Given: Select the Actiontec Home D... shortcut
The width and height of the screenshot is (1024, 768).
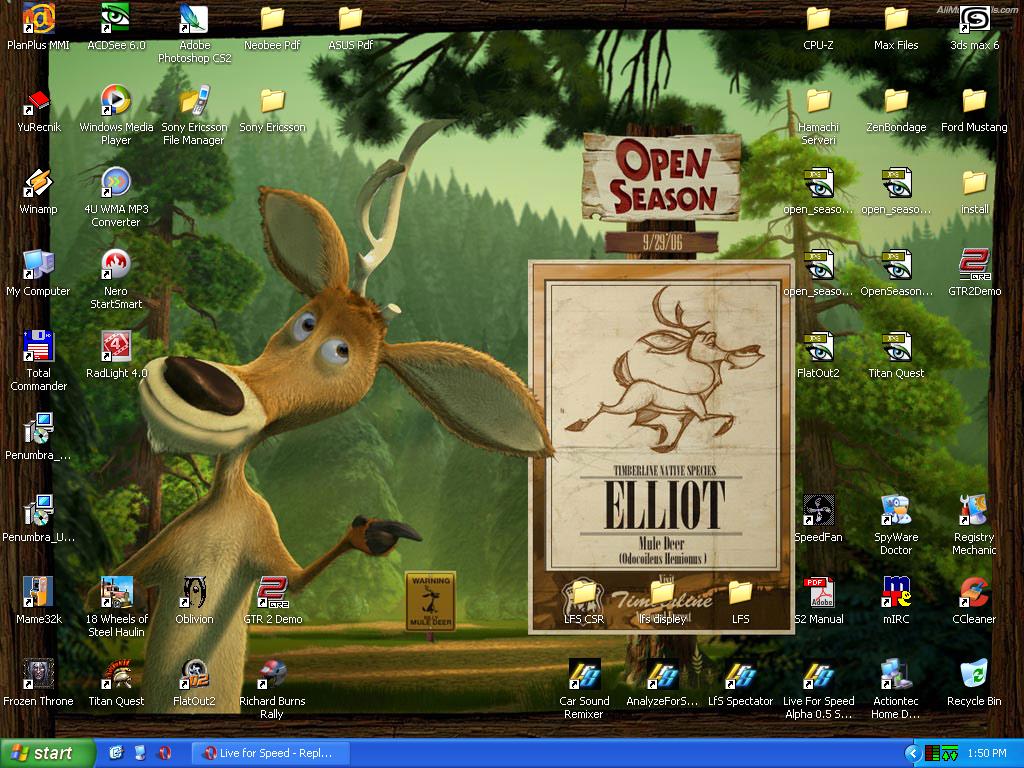Looking at the screenshot, I should pos(896,675).
